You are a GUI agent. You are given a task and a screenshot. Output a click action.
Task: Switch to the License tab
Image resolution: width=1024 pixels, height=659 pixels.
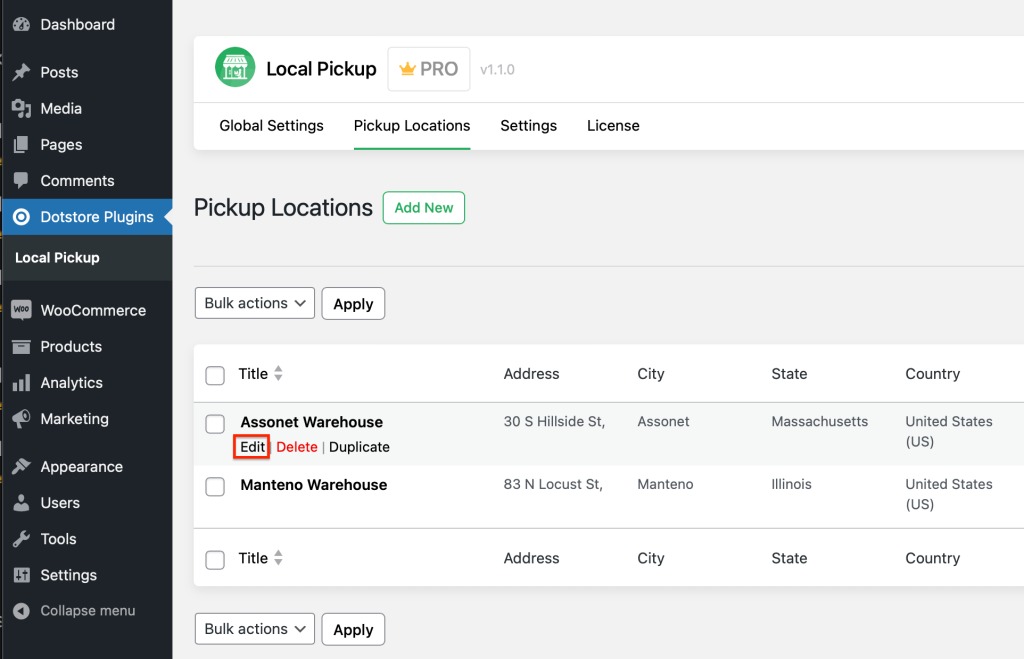point(613,126)
